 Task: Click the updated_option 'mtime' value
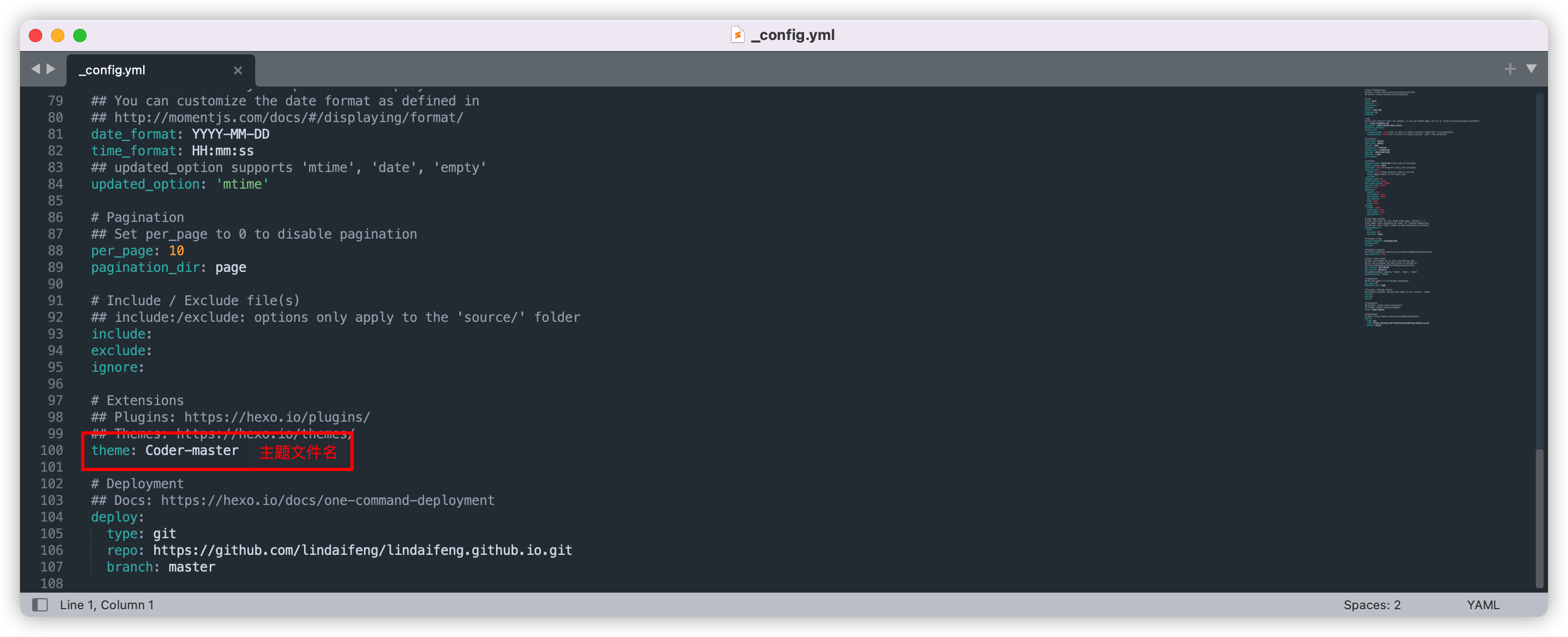[242, 184]
